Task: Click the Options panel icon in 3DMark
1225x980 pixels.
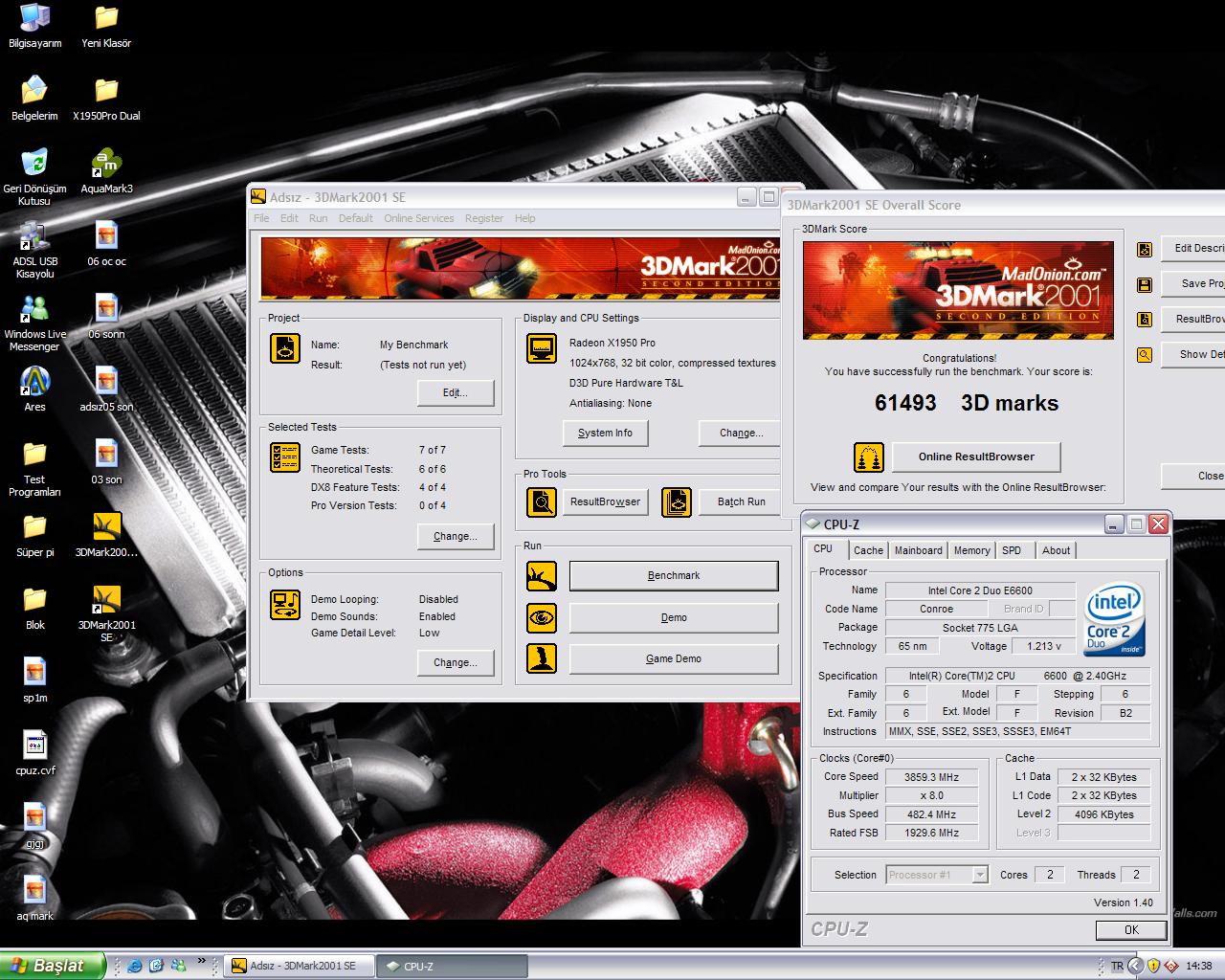Action: [x=285, y=604]
